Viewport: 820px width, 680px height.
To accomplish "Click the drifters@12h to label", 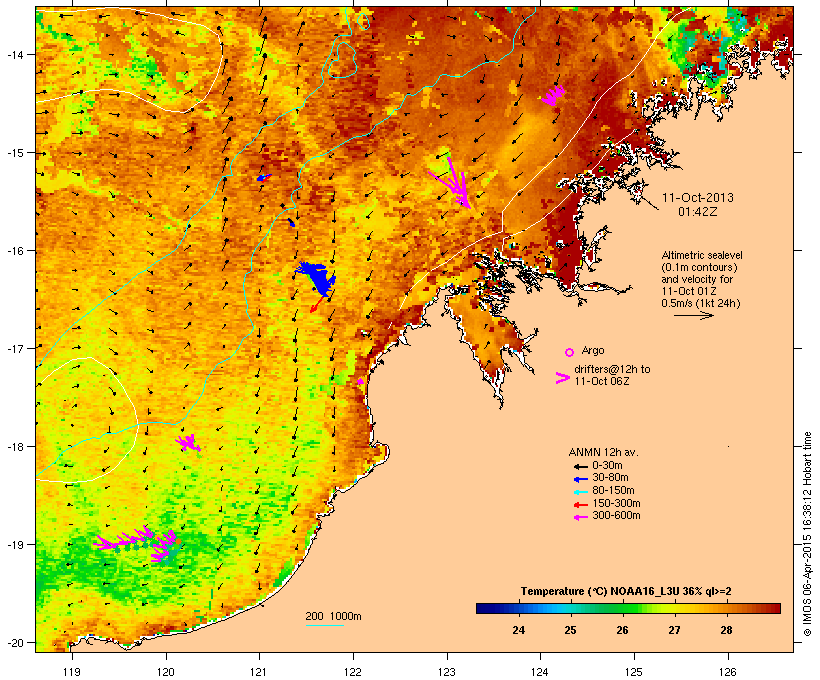I will pyautogui.click(x=612, y=369).
